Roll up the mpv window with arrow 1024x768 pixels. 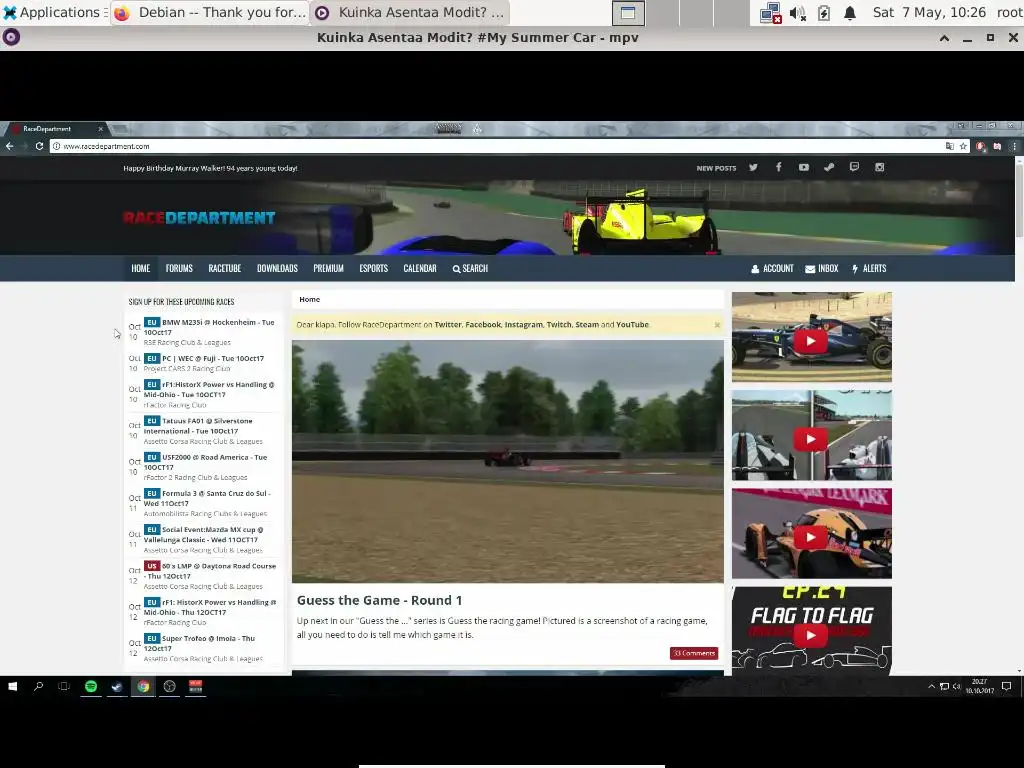pos(944,38)
